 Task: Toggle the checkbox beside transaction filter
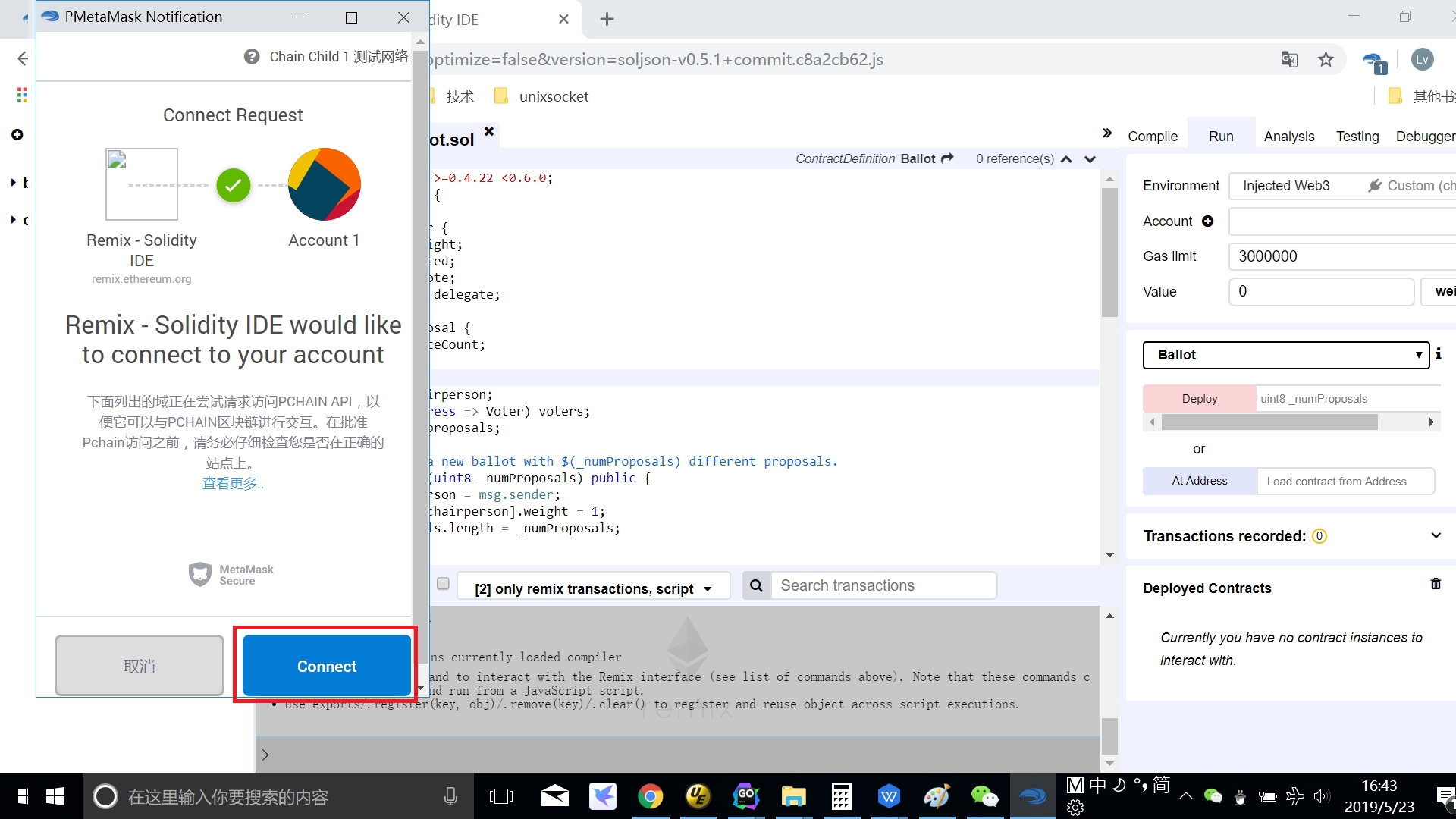[x=444, y=584]
